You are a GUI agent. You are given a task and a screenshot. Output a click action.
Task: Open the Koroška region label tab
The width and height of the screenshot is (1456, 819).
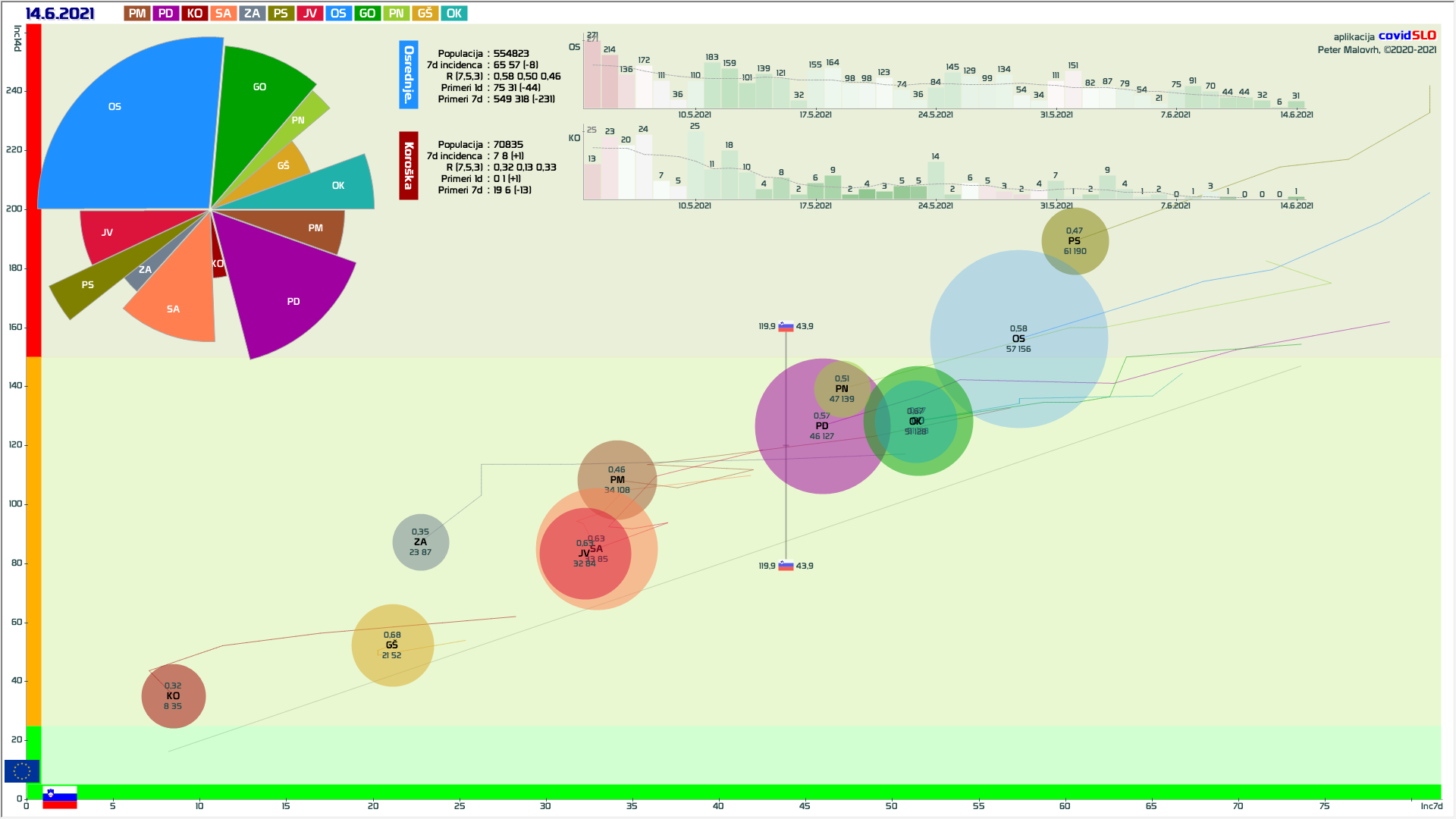(409, 165)
